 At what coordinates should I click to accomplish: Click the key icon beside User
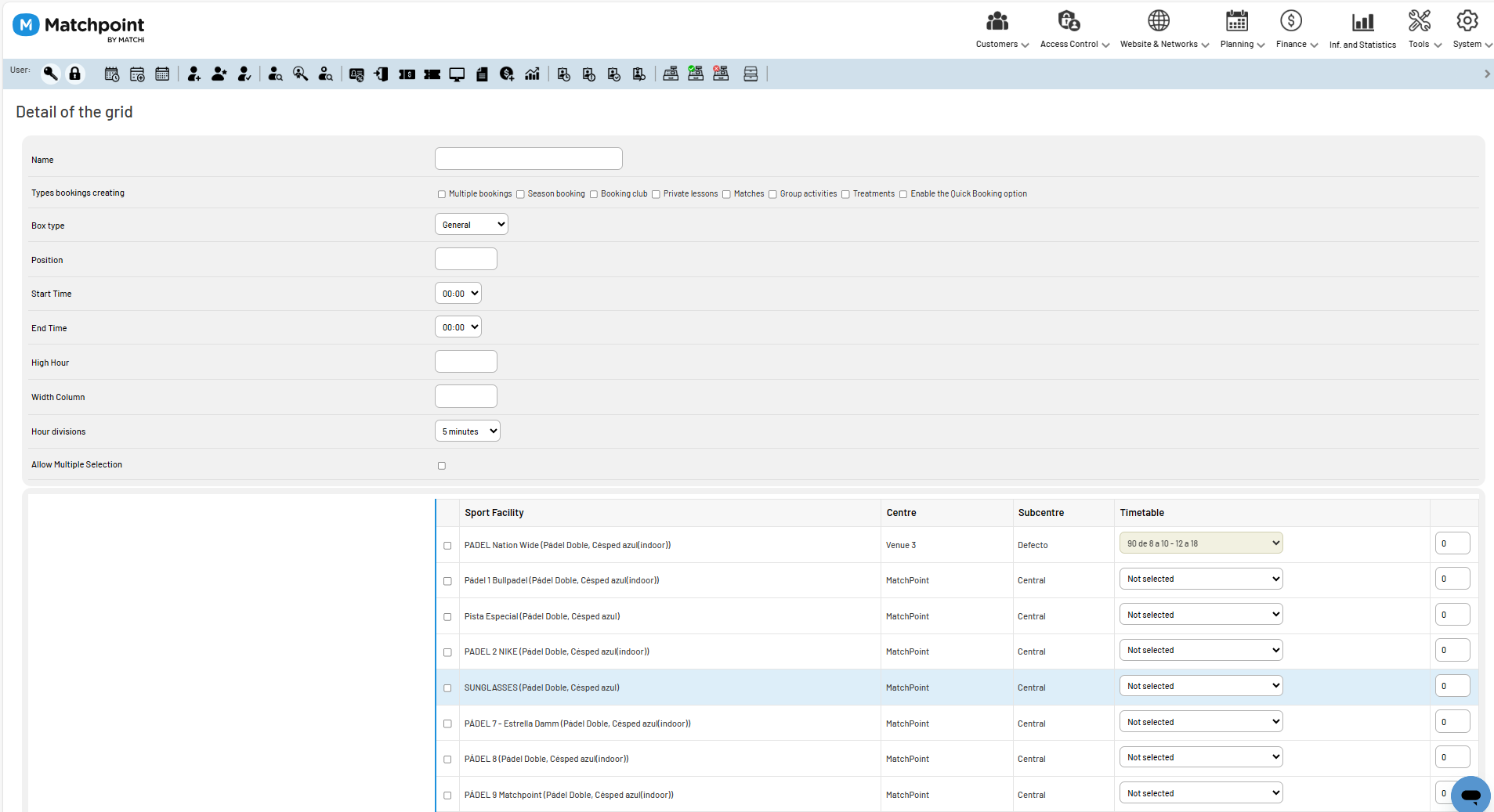click(x=50, y=74)
